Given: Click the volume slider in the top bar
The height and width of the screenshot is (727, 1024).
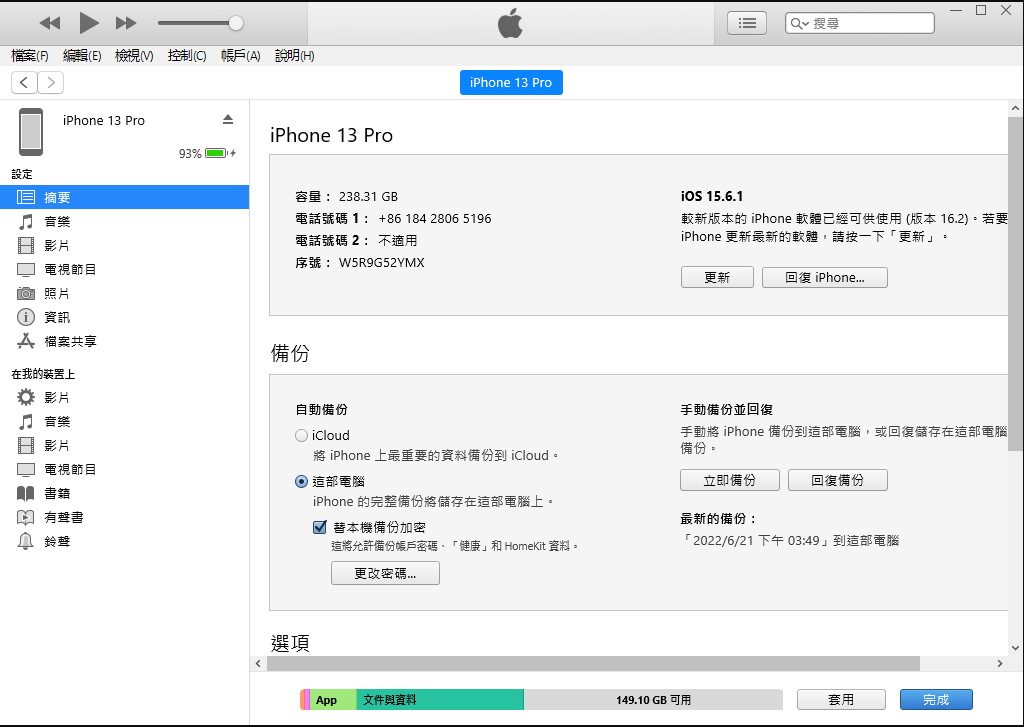Looking at the screenshot, I should [x=200, y=22].
